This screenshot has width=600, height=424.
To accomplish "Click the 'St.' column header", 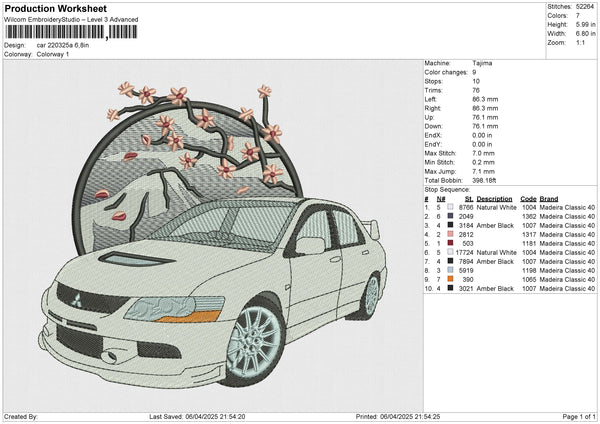I will pyautogui.click(x=469, y=199).
